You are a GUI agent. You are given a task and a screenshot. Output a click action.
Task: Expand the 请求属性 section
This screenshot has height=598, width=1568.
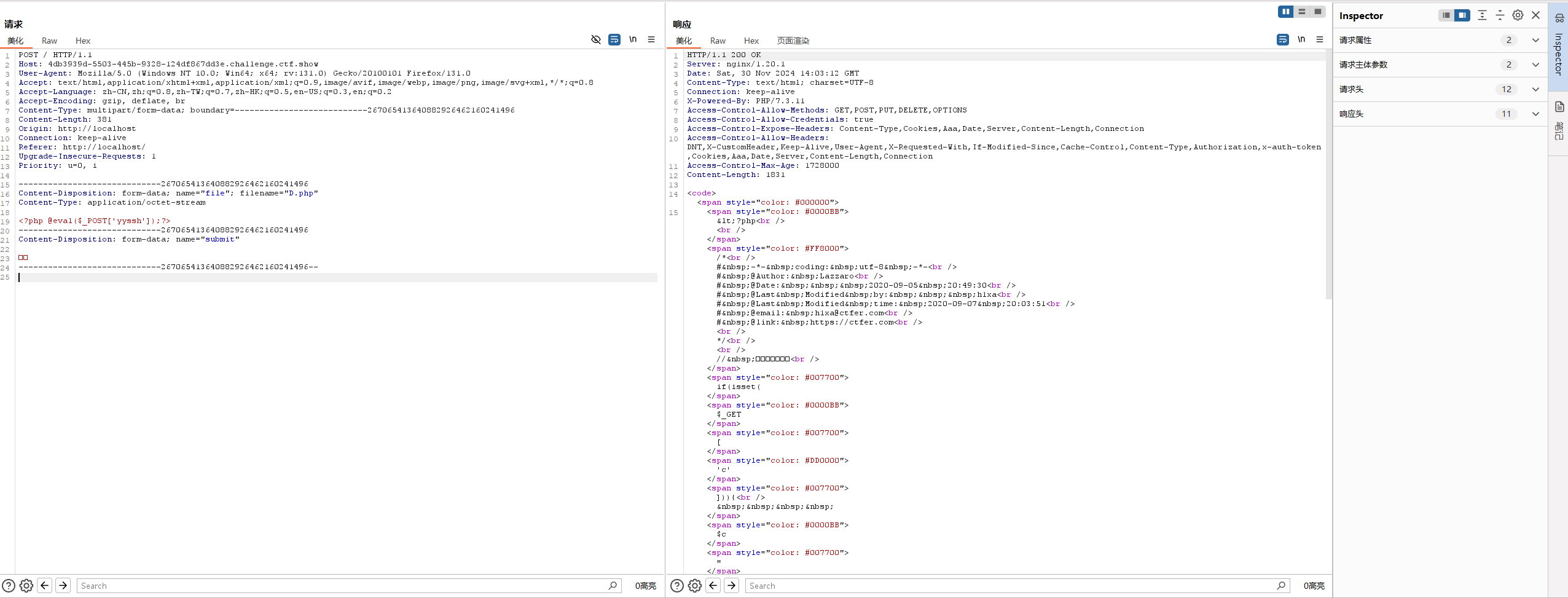pyautogui.click(x=1535, y=40)
